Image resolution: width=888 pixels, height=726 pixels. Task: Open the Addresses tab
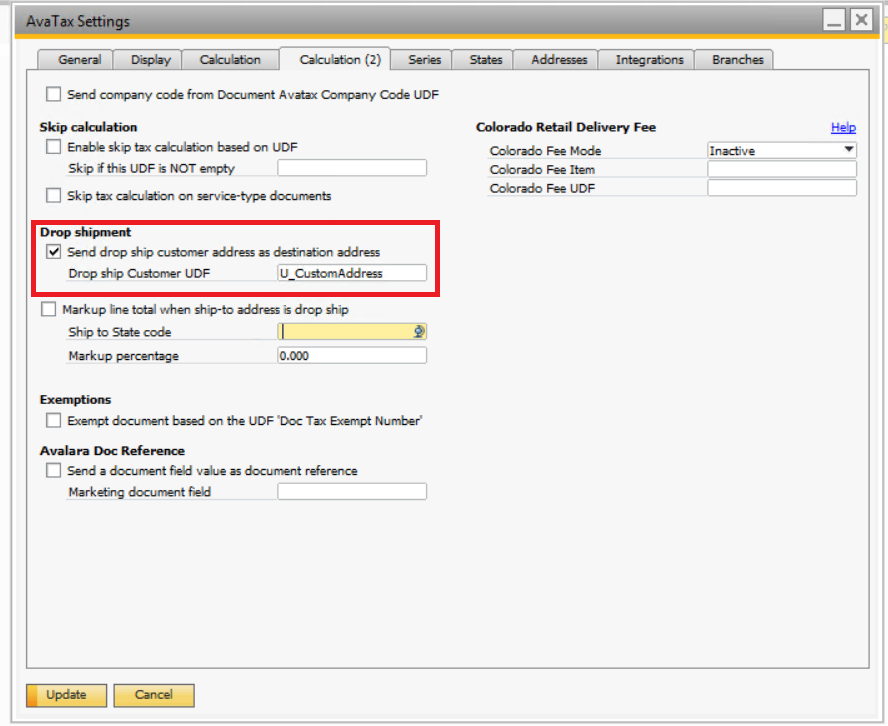point(556,59)
